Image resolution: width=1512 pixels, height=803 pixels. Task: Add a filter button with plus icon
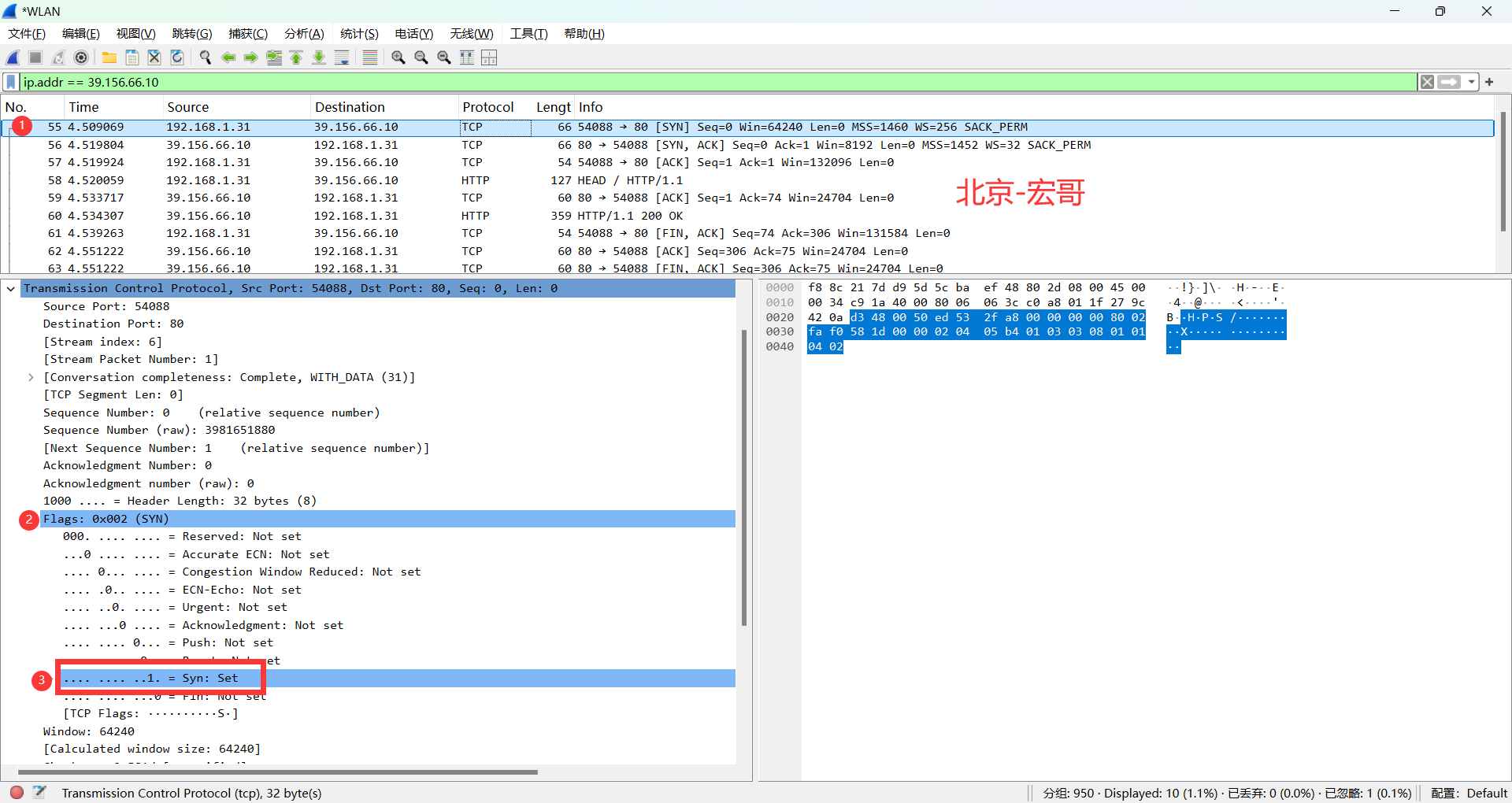pos(1489,82)
